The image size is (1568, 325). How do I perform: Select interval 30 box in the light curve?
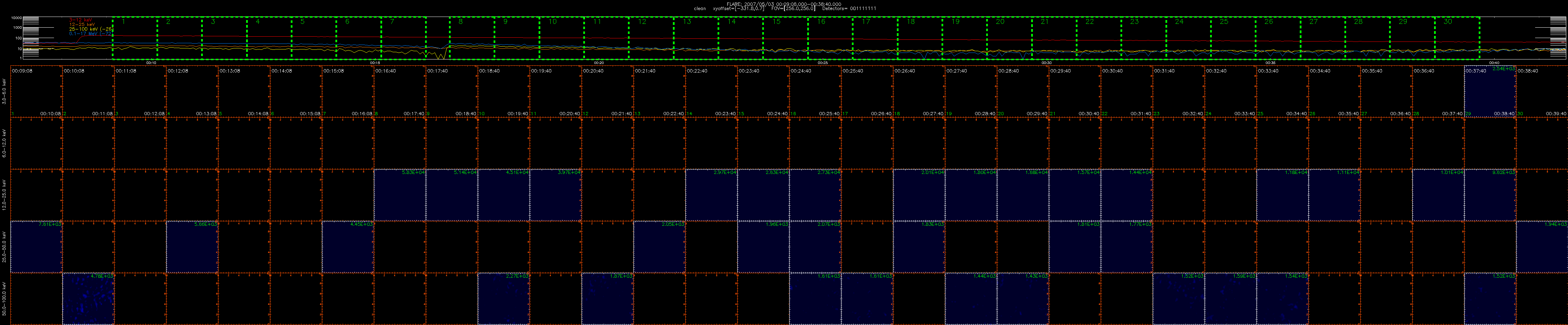pyautogui.click(x=1457, y=38)
